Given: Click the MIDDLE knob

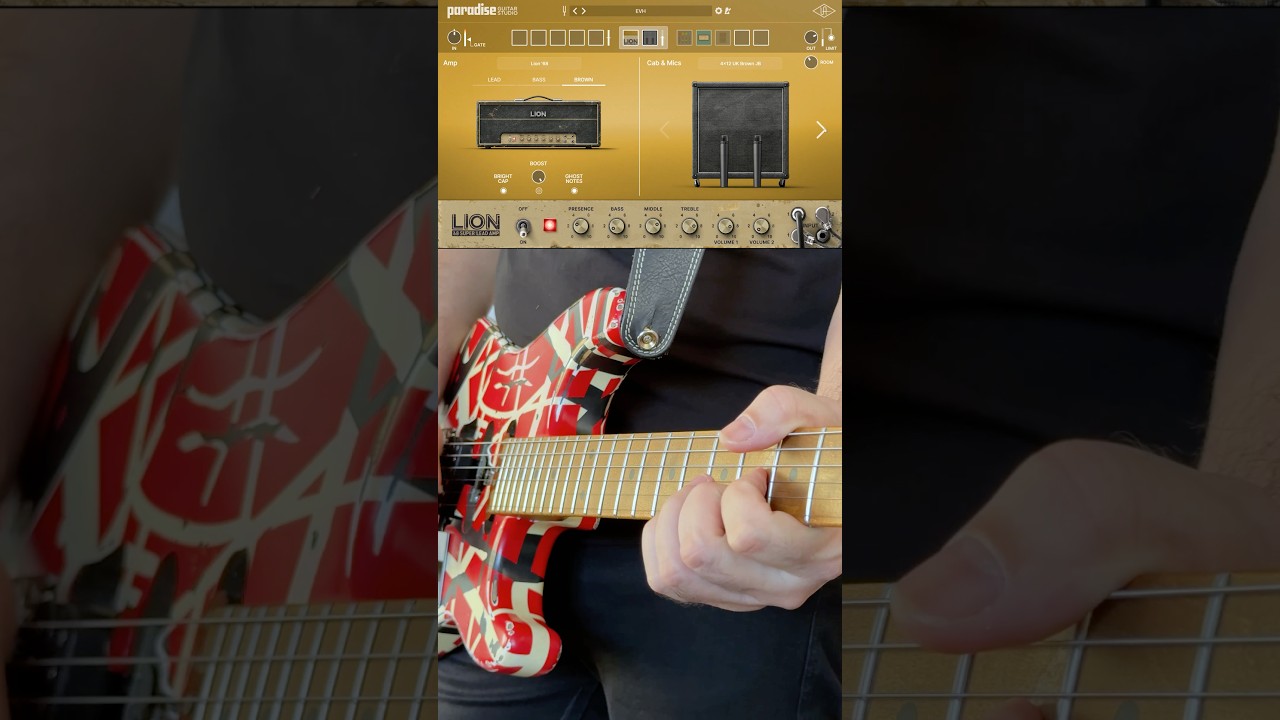Looking at the screenshot, I should [653, 226].
